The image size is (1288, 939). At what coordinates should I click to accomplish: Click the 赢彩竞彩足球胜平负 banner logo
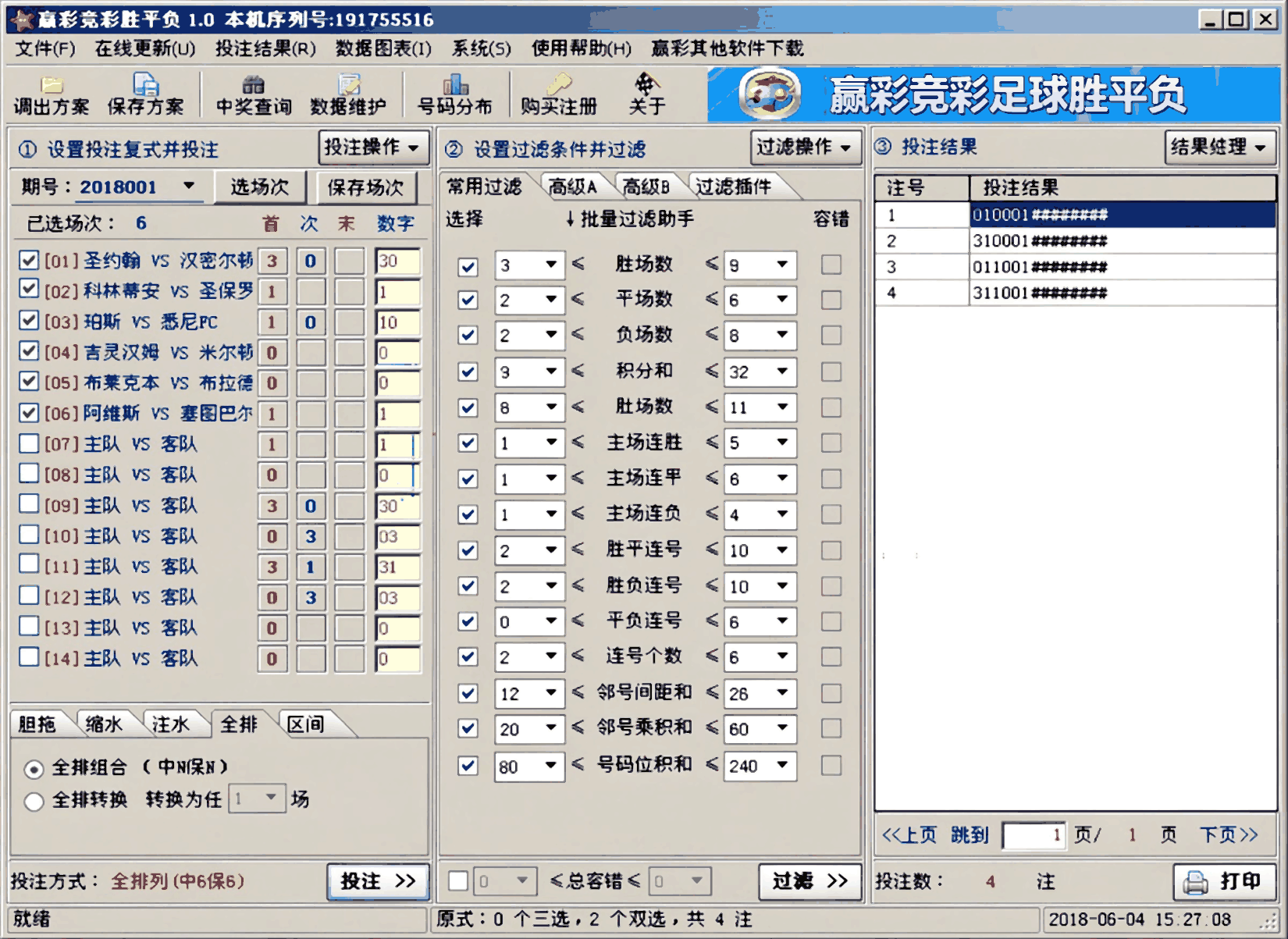tap(770, 94)
